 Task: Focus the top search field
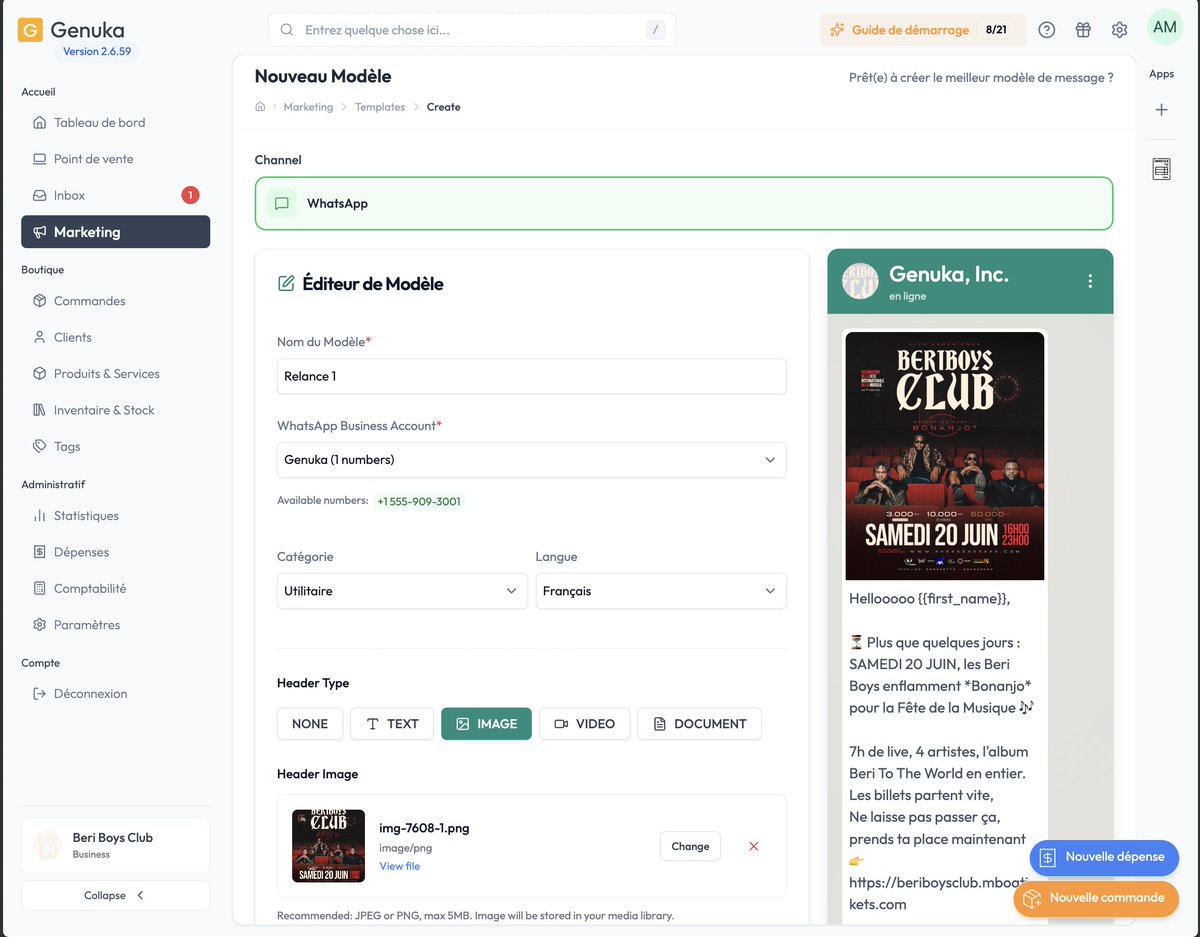tap(471, 30)
